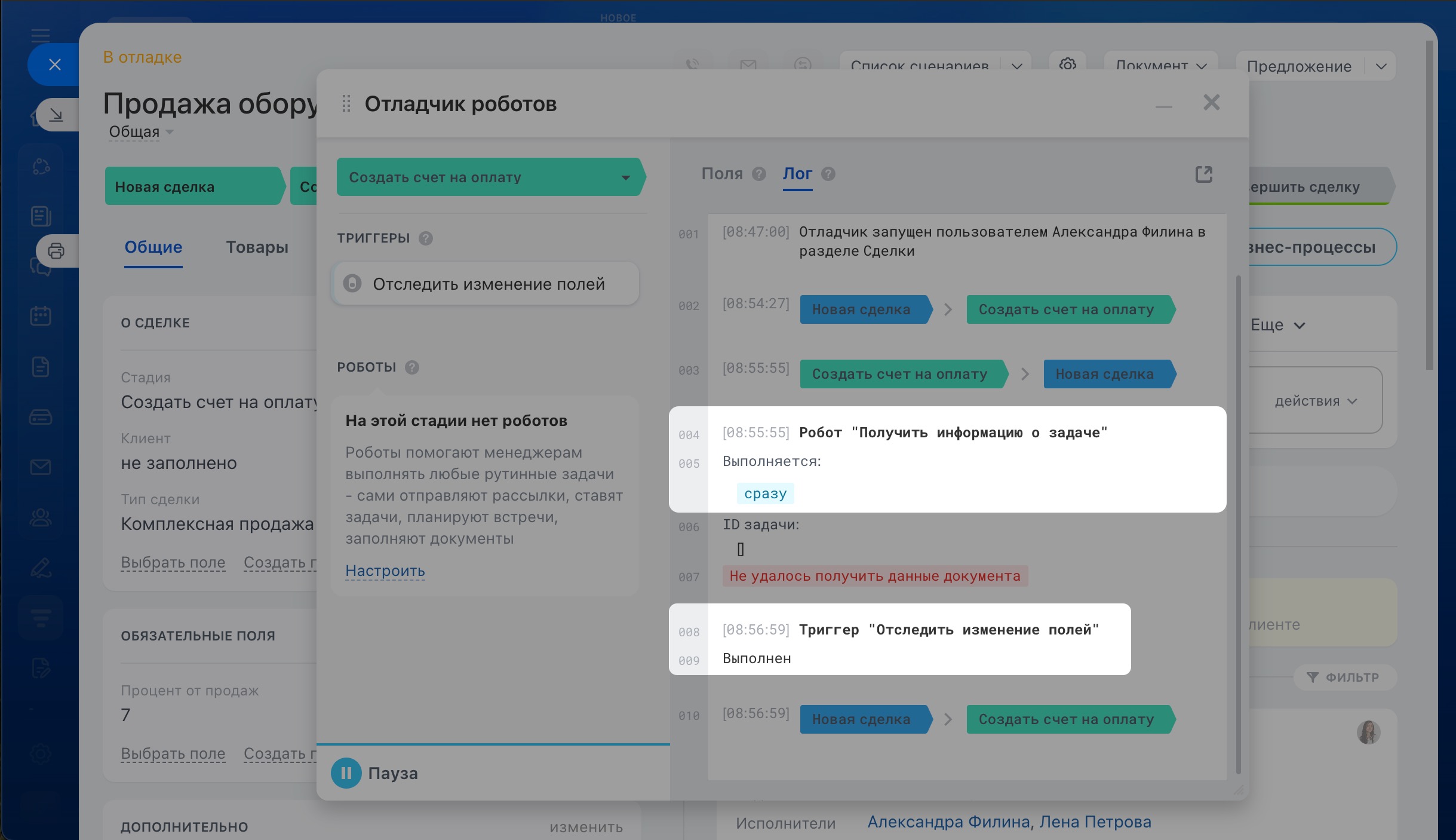Click the print icon on left edge
This screenshot has width=1456, height=840.
56,251
